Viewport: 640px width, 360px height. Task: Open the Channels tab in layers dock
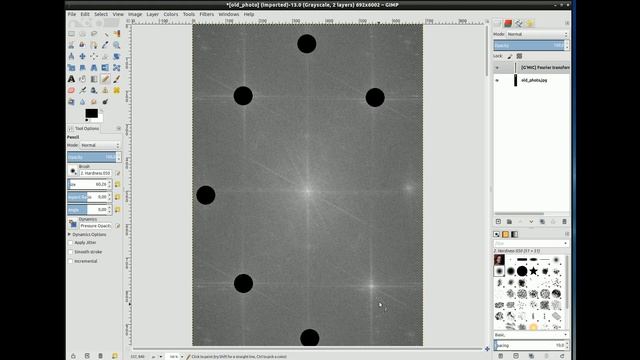[508, 23]
